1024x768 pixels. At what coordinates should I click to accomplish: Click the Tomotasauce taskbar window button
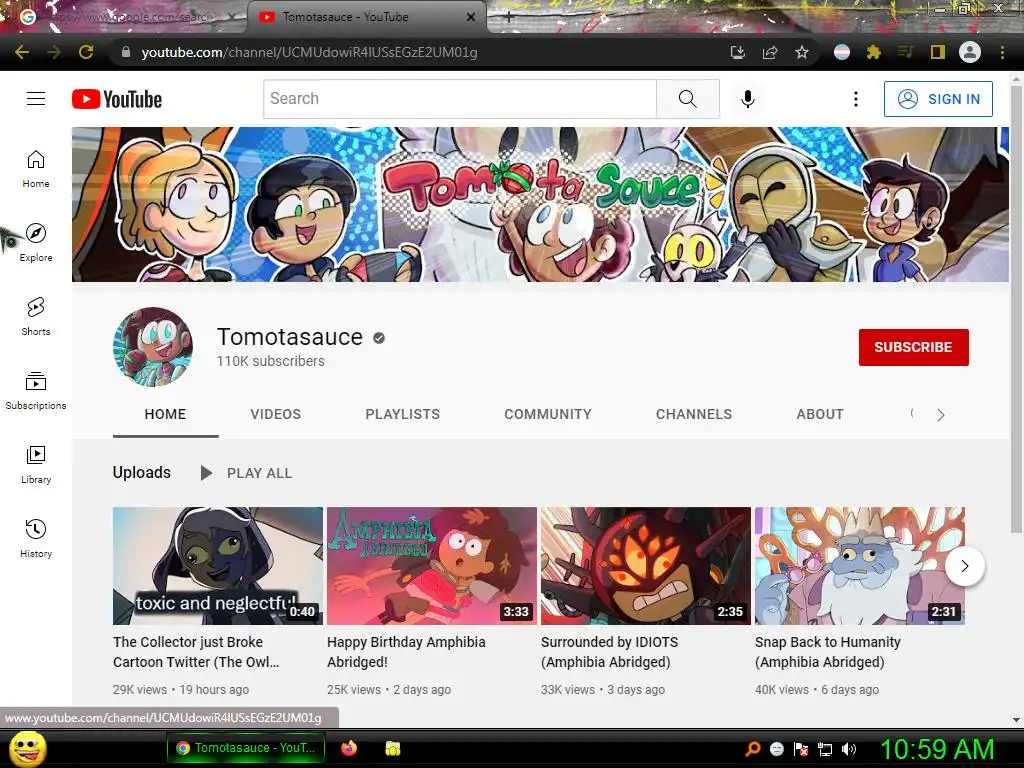pyautogui.click(x=246, y=748)
